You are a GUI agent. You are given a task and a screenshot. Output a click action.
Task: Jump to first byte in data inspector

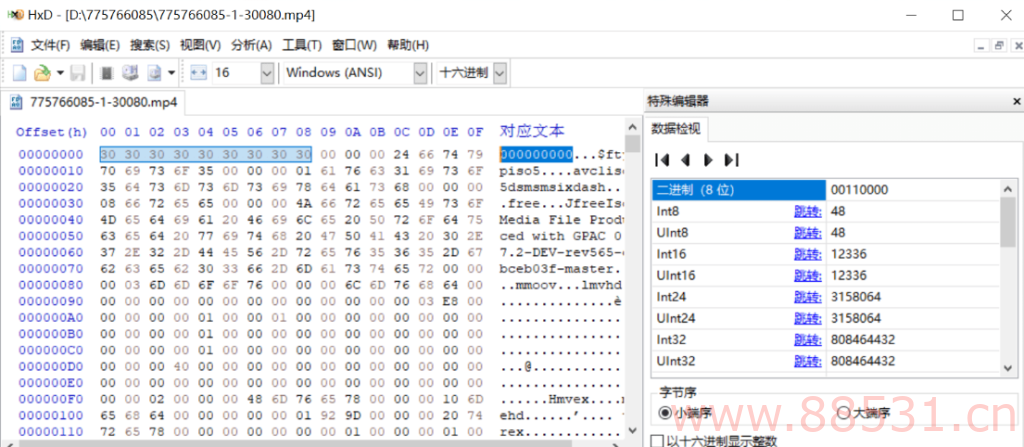pyautogui.click(x=661, y=160)
